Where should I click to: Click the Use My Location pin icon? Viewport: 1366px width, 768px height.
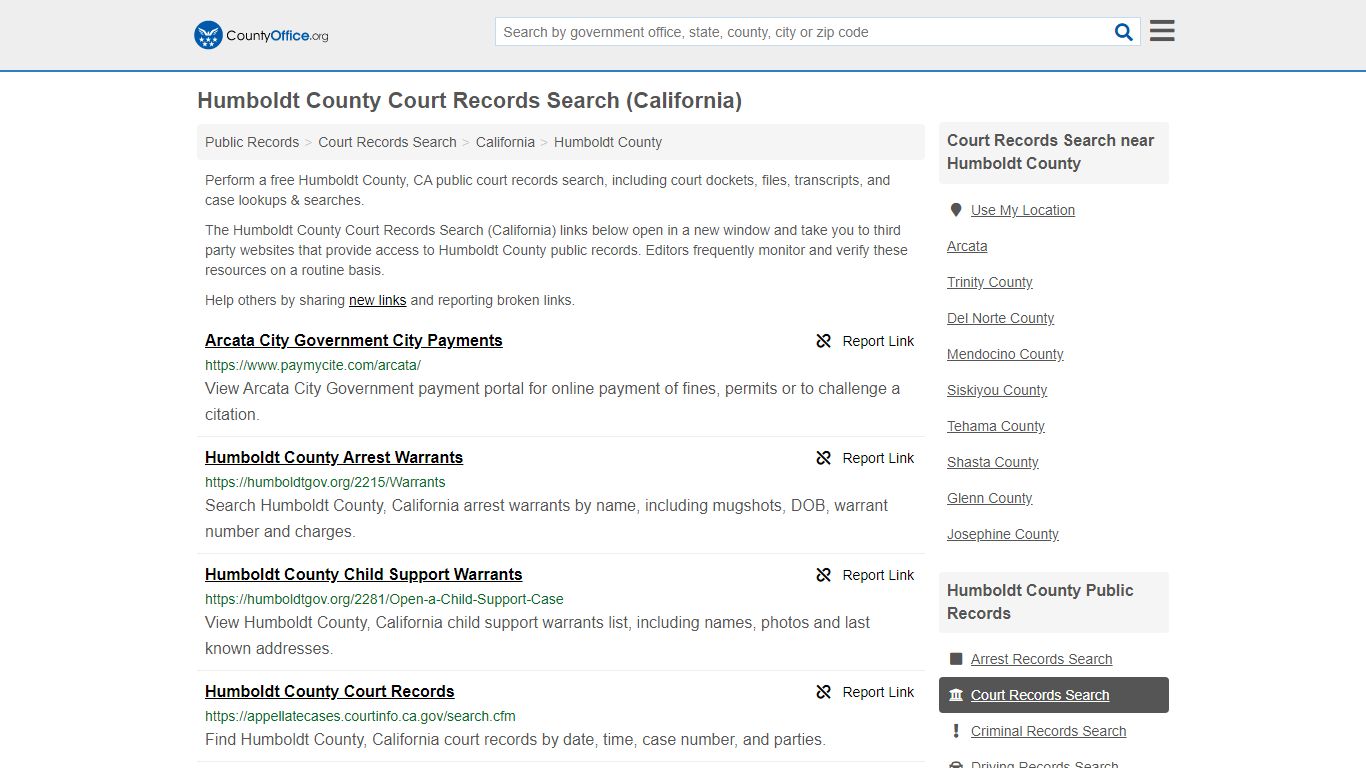[x=956, y=210]
